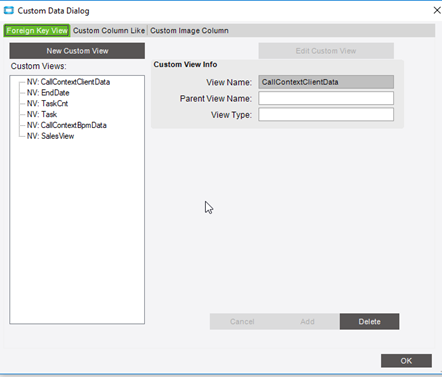This screenshot has width=442, height=377.
Task: Click the Custom Data Dialog title icon
Action: click(9, 10)
